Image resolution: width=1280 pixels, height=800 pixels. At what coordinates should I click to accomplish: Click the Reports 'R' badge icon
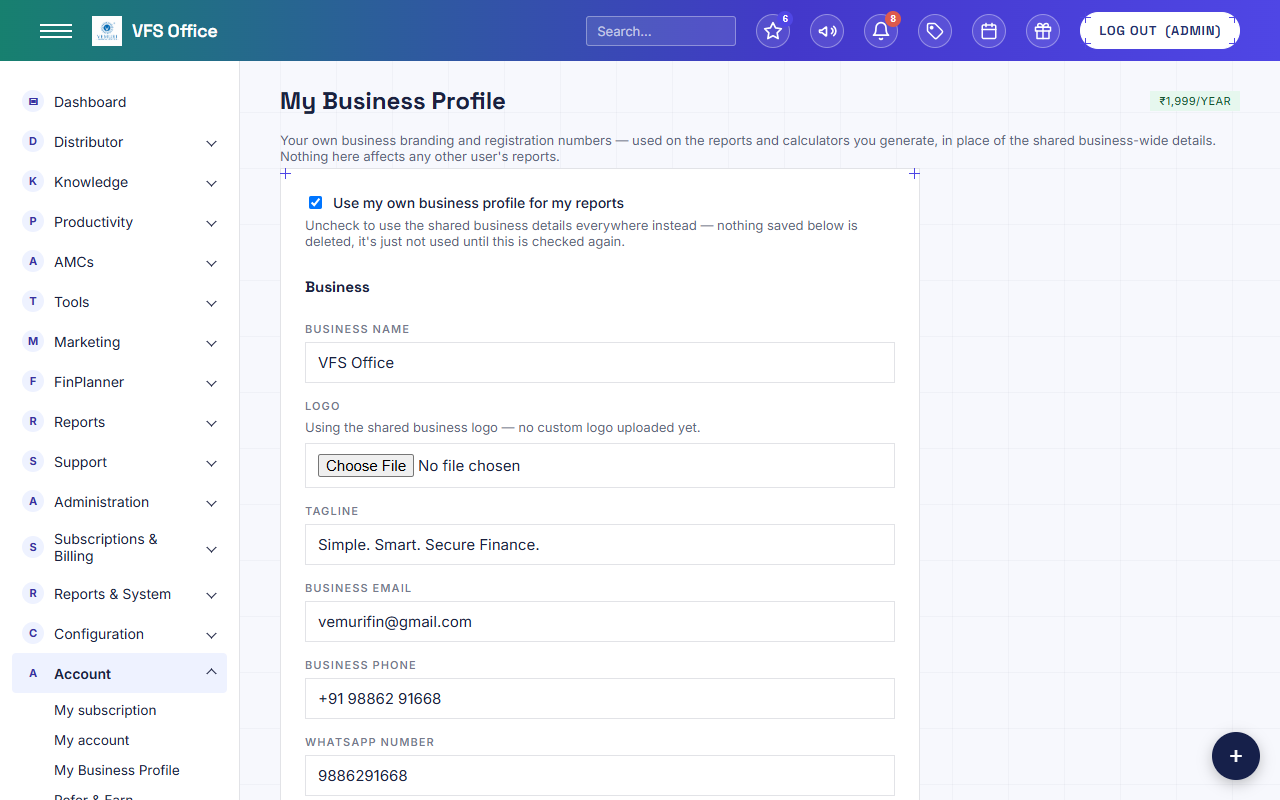tap(33, 421)
